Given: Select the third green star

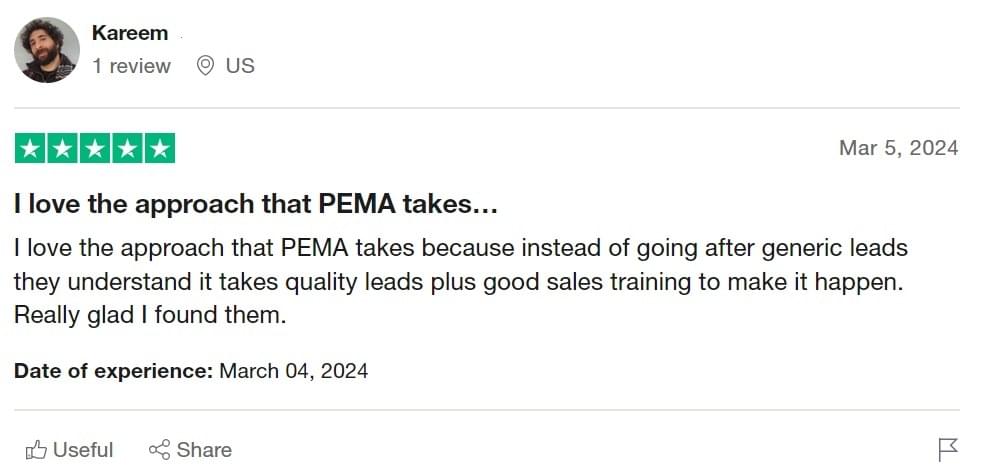Looking at the screenshot, I should (x=95, y=149).
